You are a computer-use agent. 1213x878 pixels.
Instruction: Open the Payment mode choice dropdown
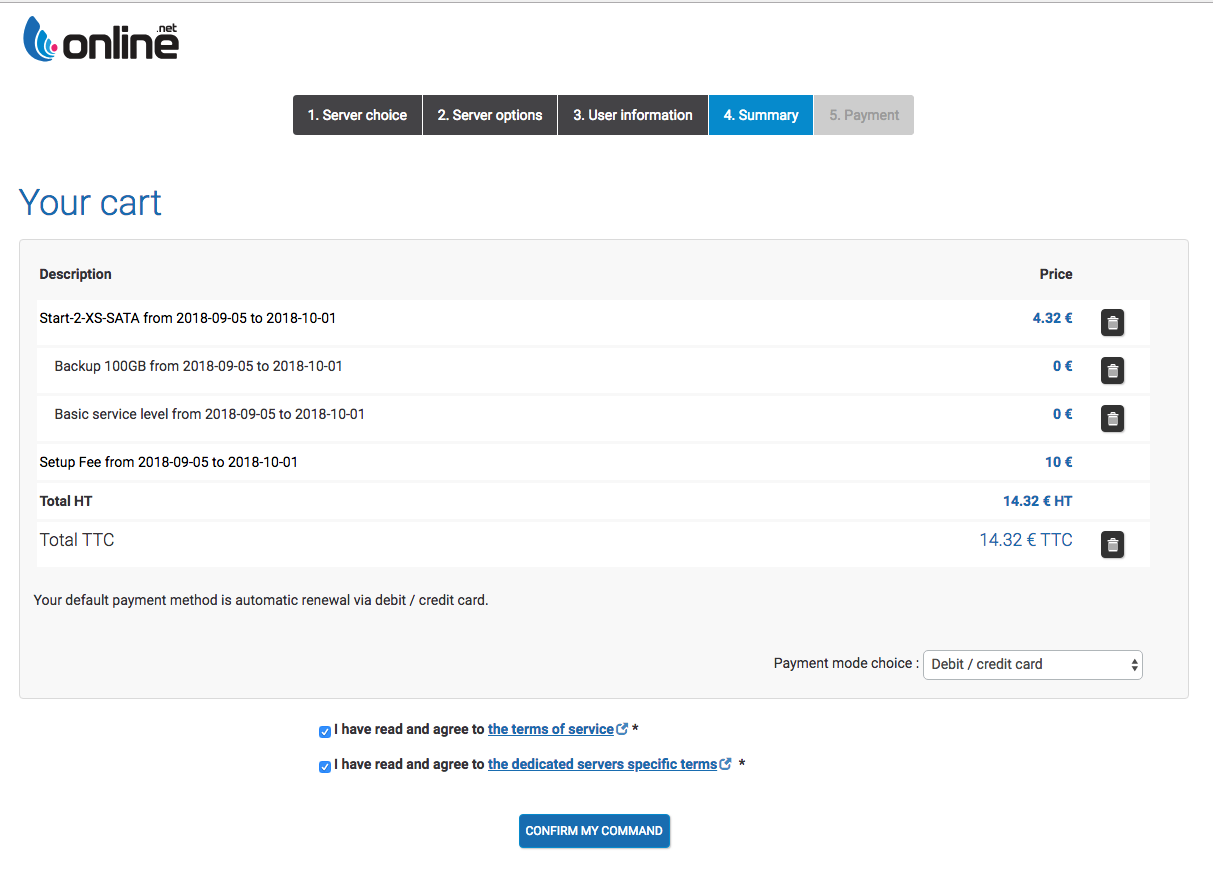pos(1032,664)
